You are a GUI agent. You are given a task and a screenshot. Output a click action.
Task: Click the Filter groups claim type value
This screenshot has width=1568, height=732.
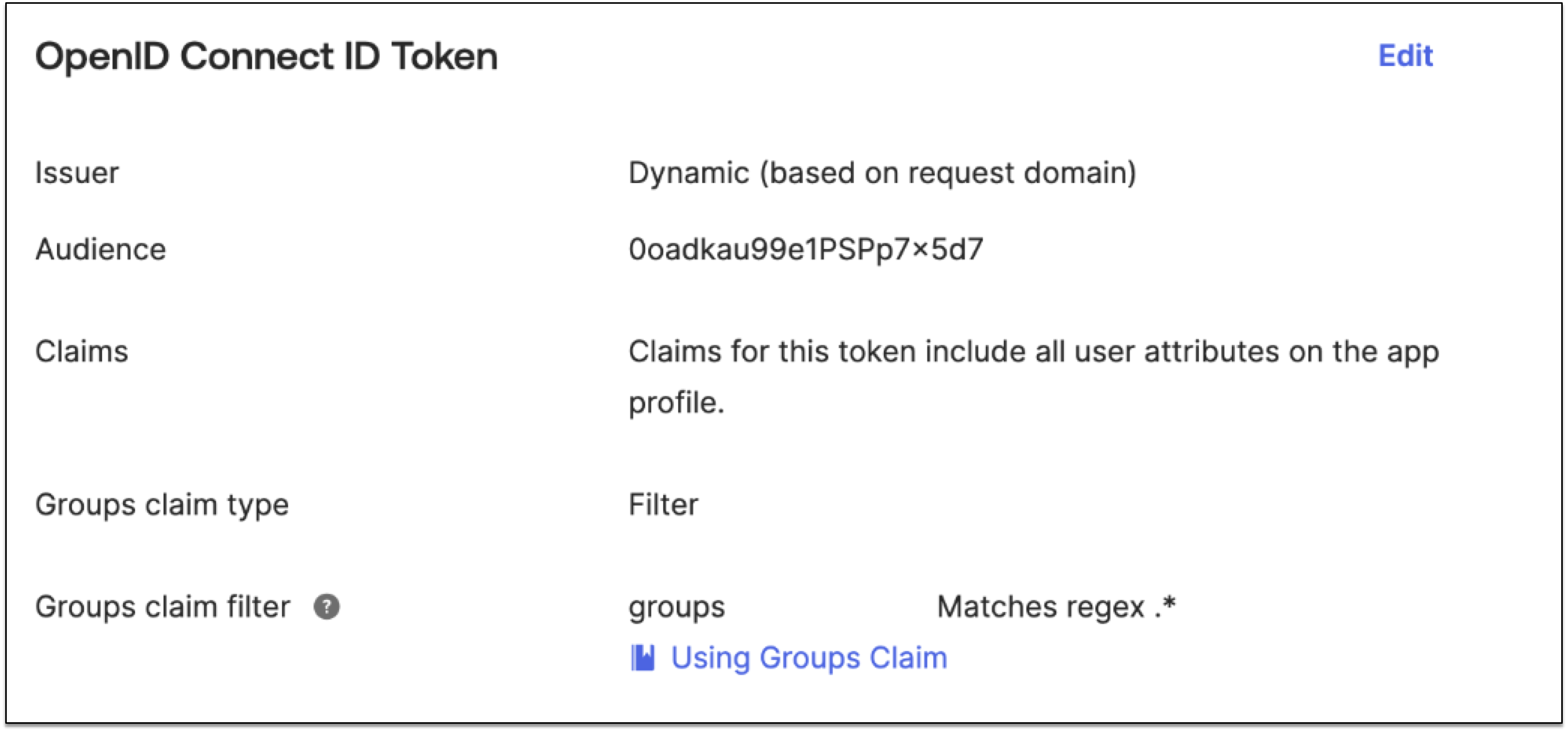(x=662, y=505)
